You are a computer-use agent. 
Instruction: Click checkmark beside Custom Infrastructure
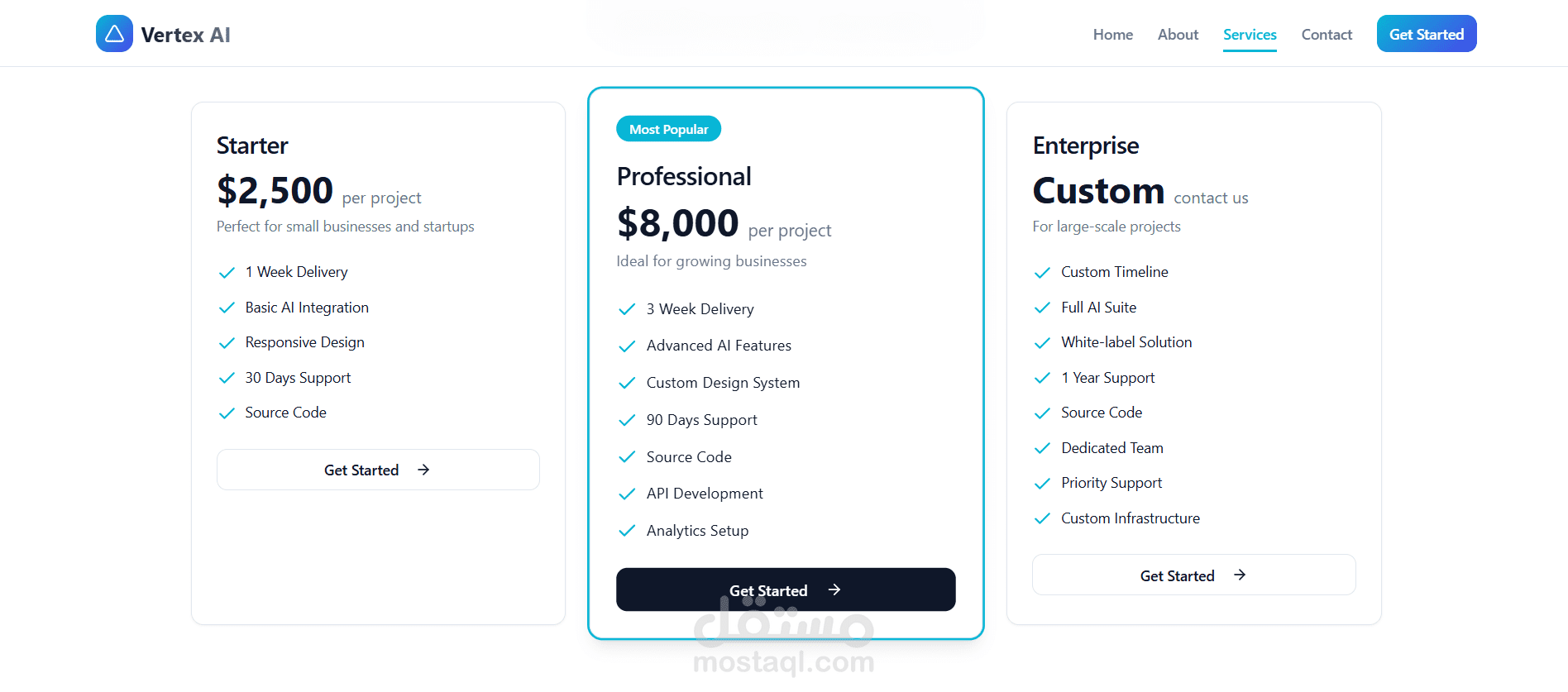point(1042,518)
